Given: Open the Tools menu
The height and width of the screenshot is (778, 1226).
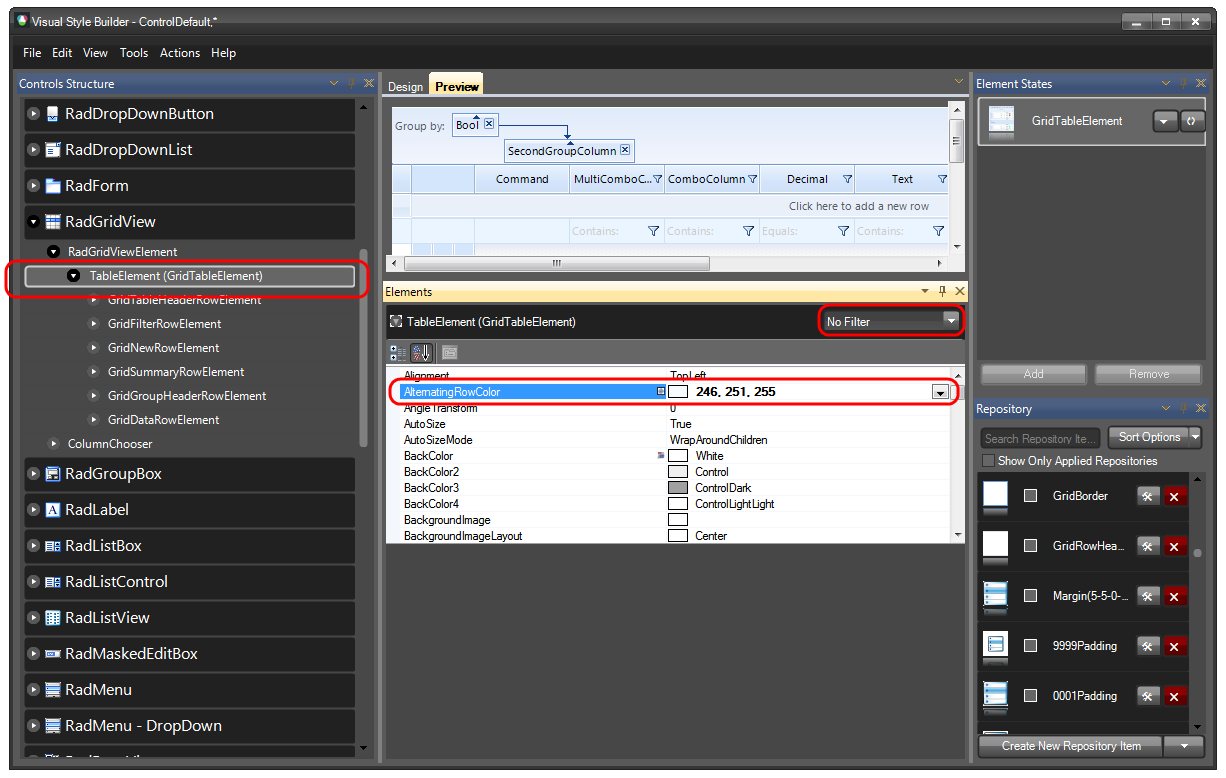Looking at the screenshot, I should pyautogui.click(x=134, y=53).
